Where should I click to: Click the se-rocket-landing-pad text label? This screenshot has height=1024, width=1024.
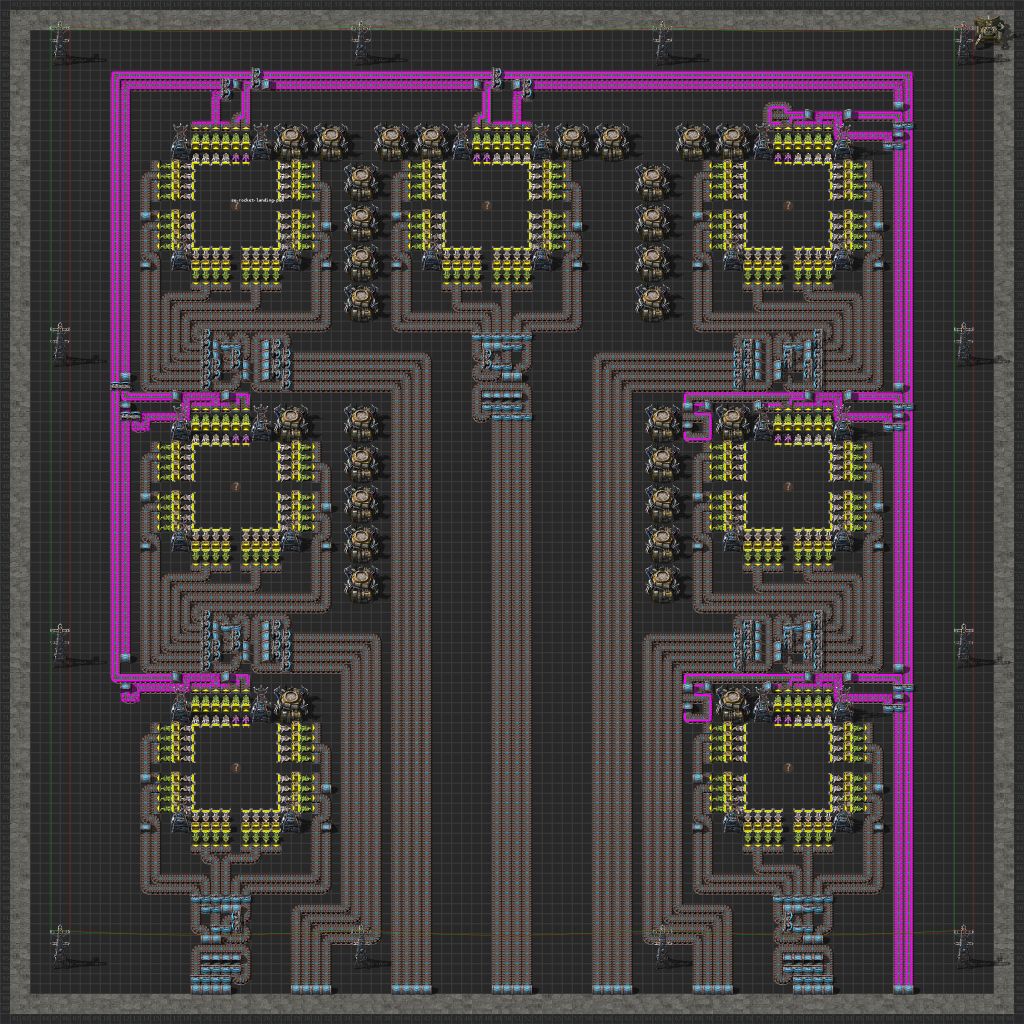256,199
